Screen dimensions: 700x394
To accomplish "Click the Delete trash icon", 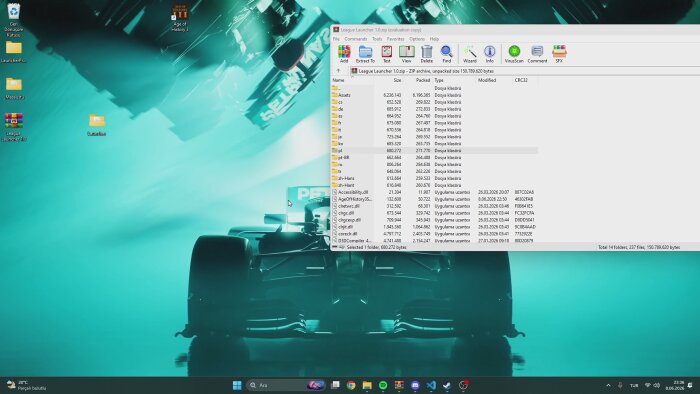I will pos(427,54).
